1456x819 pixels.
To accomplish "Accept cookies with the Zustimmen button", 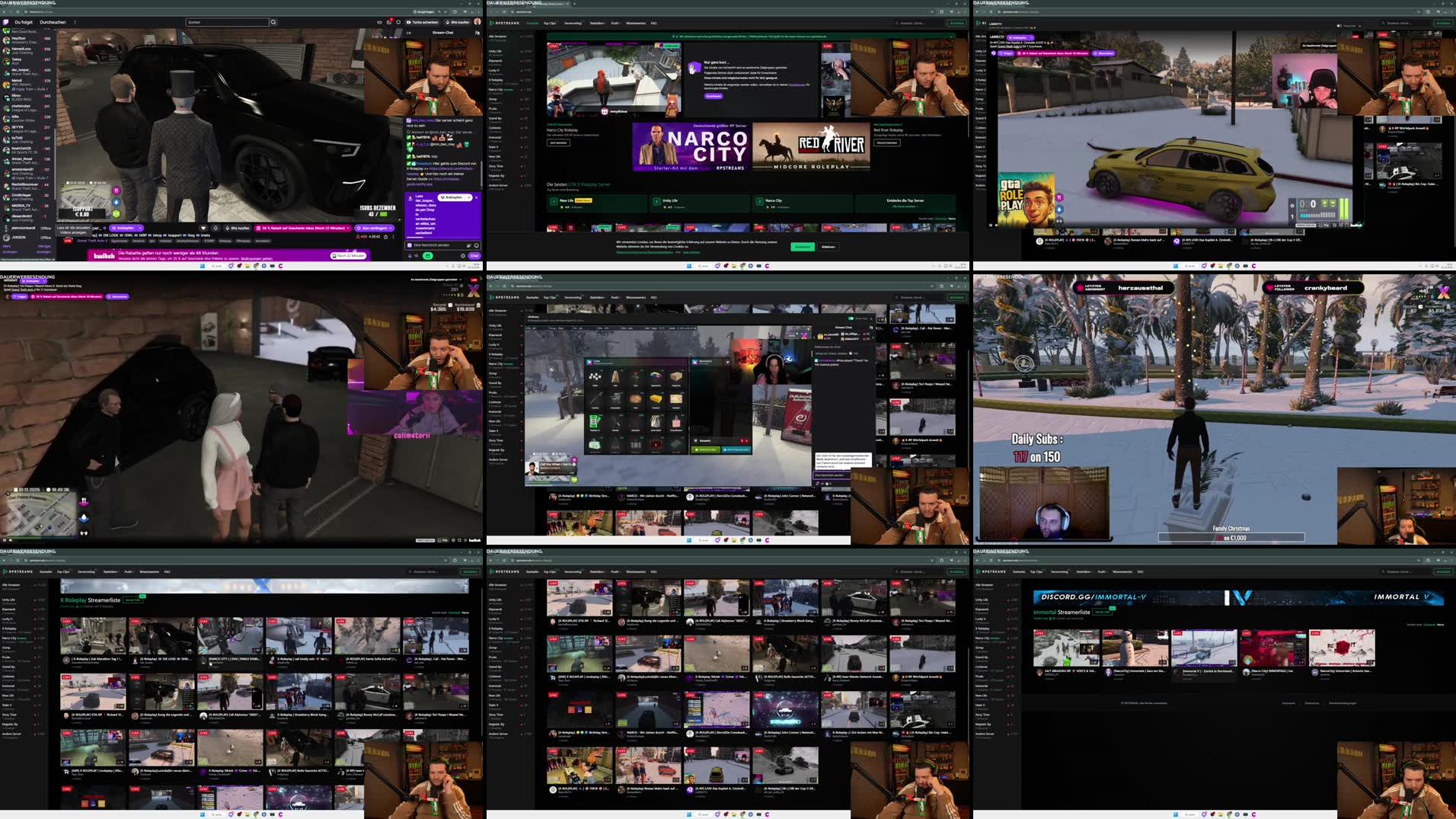I will point(802,247).
